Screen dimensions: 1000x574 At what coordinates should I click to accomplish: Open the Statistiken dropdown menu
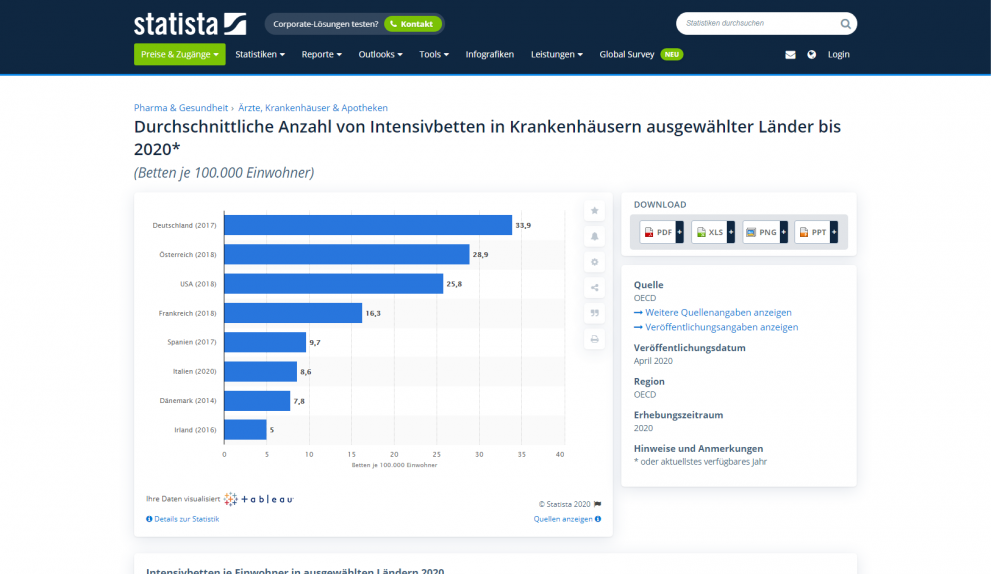click(x=260, y=54)
